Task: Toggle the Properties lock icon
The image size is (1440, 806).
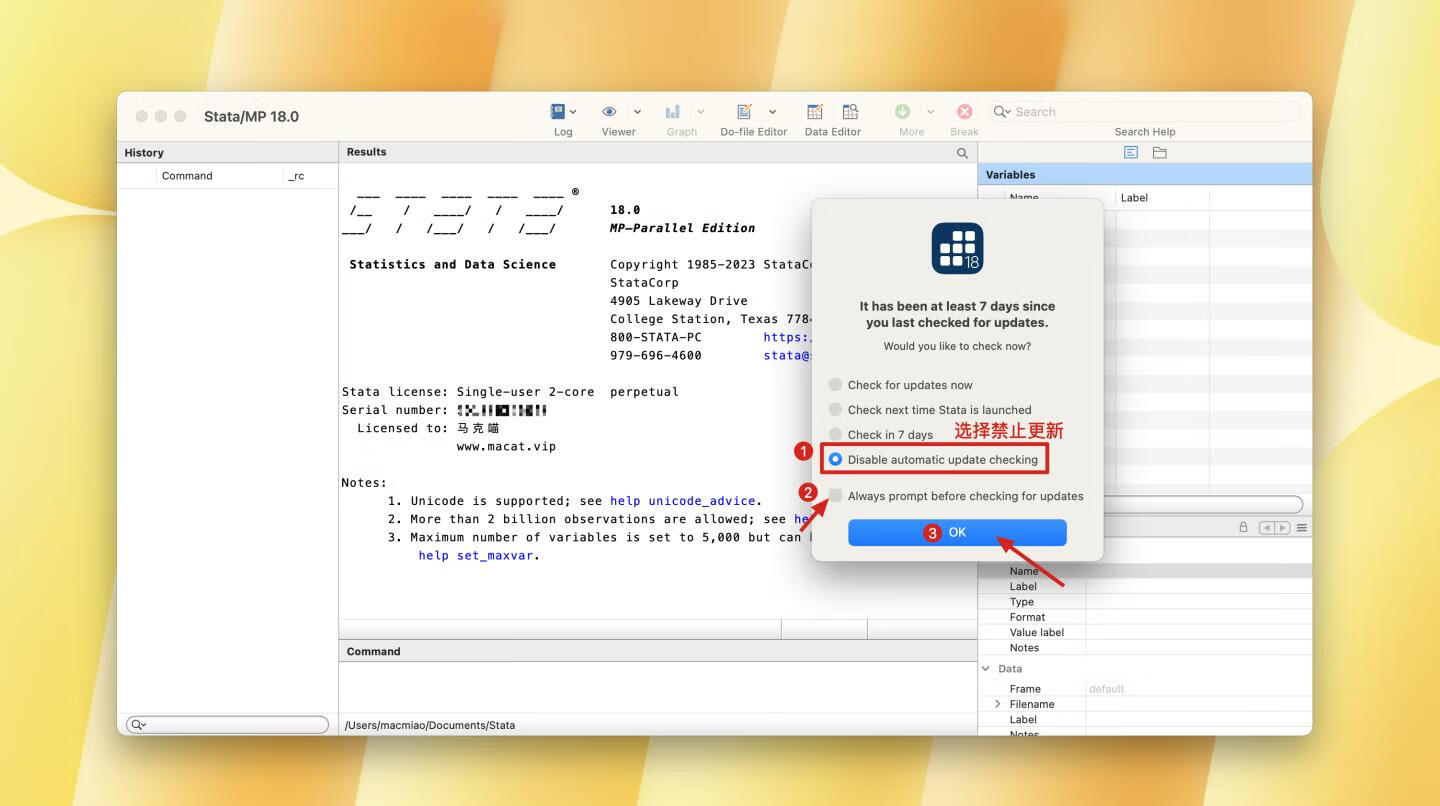Action: point(1243,527)
